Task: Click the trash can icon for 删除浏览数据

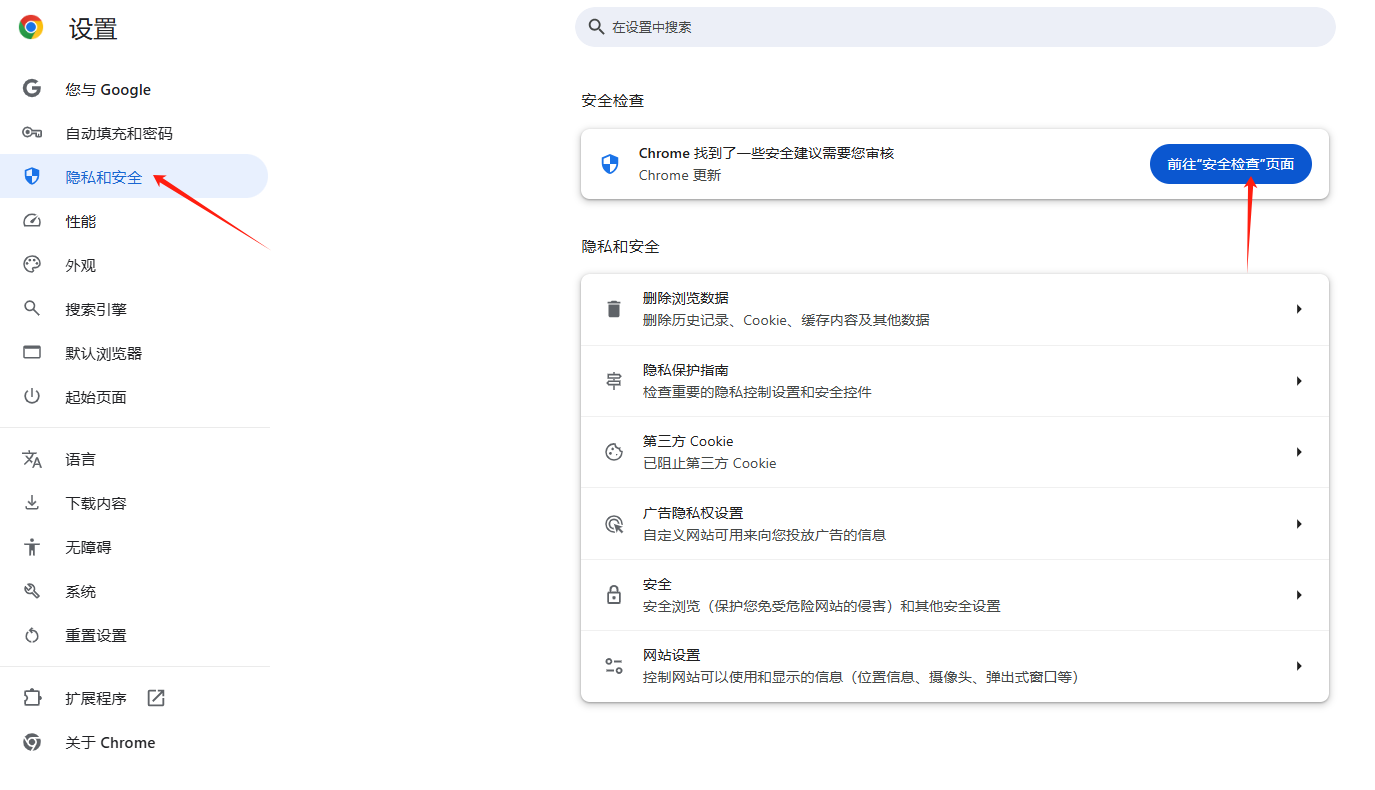Action: (x=614, y=309)
